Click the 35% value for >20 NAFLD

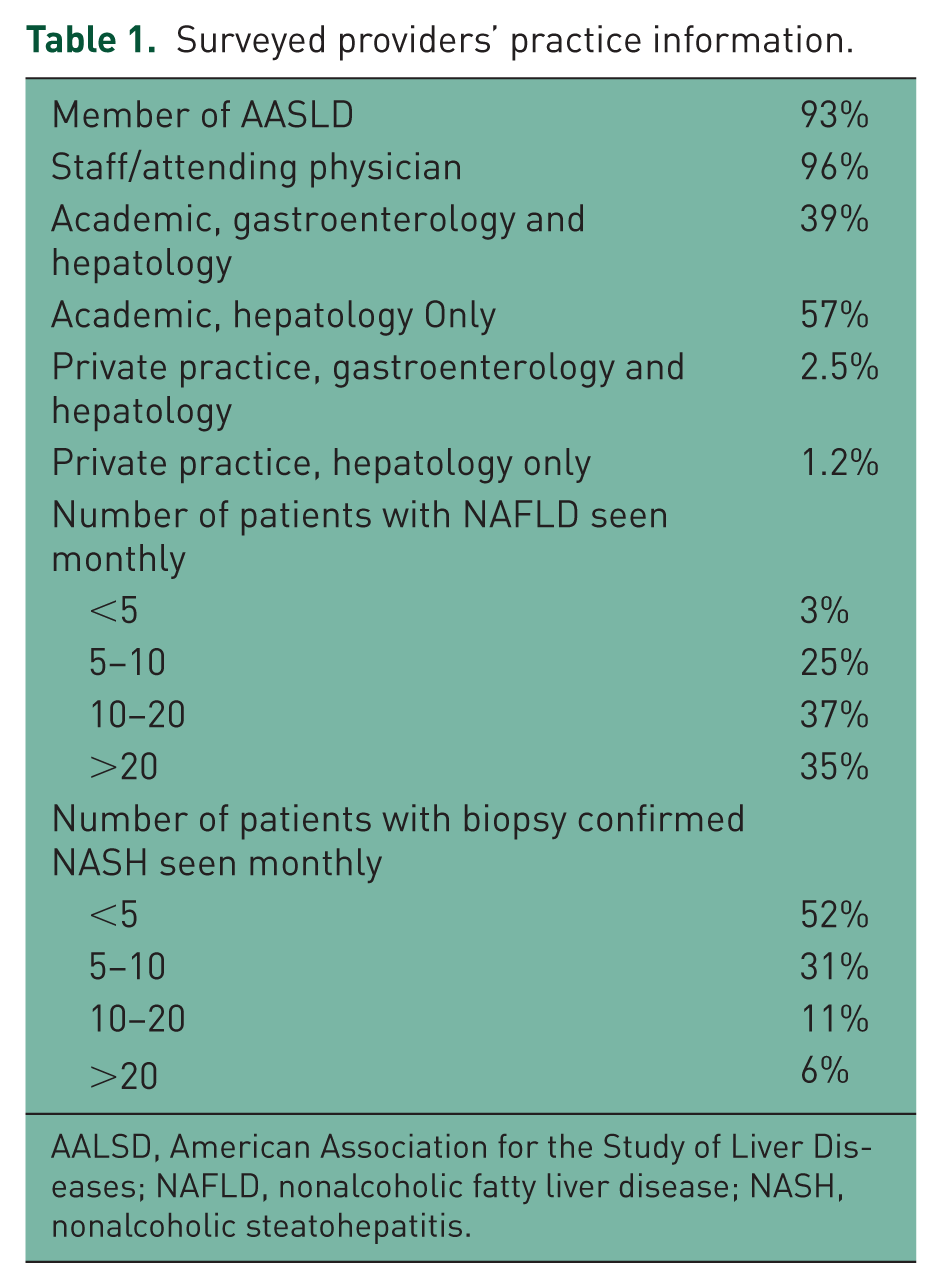pos(834,767)
